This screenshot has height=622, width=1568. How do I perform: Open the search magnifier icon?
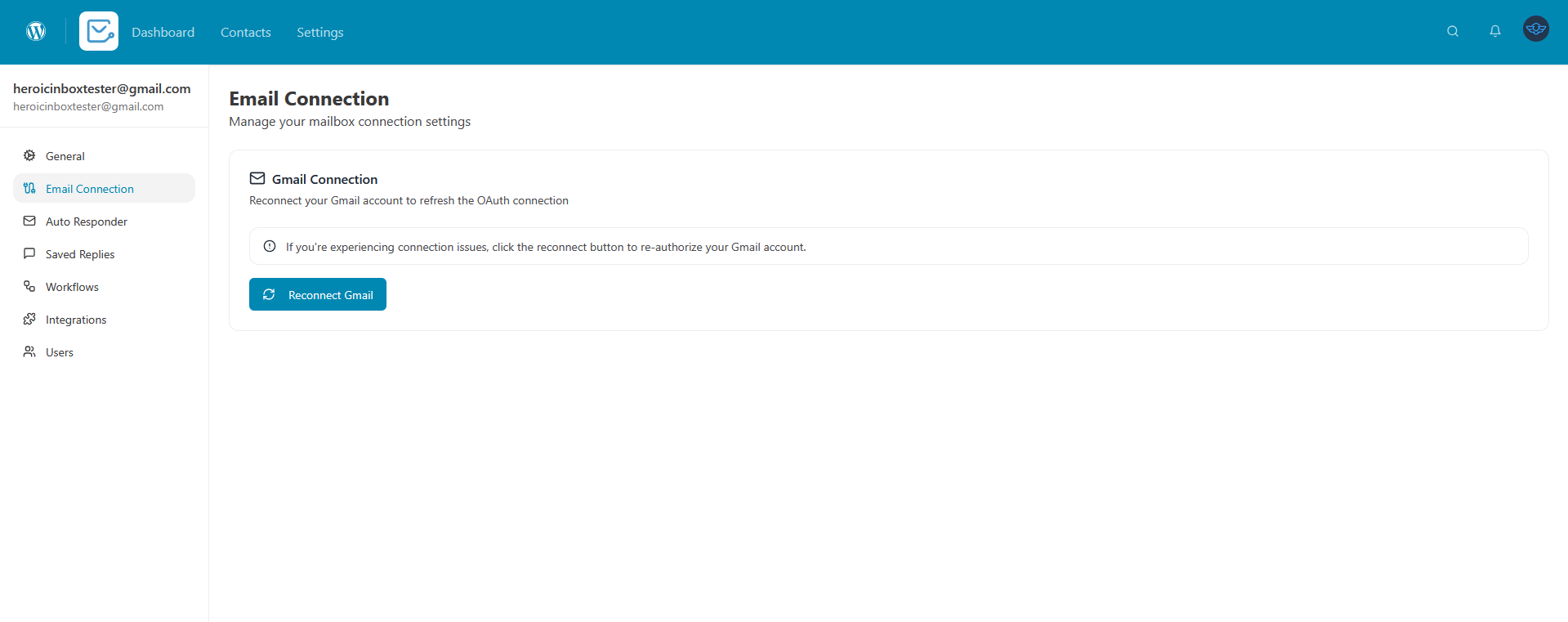click(1452, 31)
